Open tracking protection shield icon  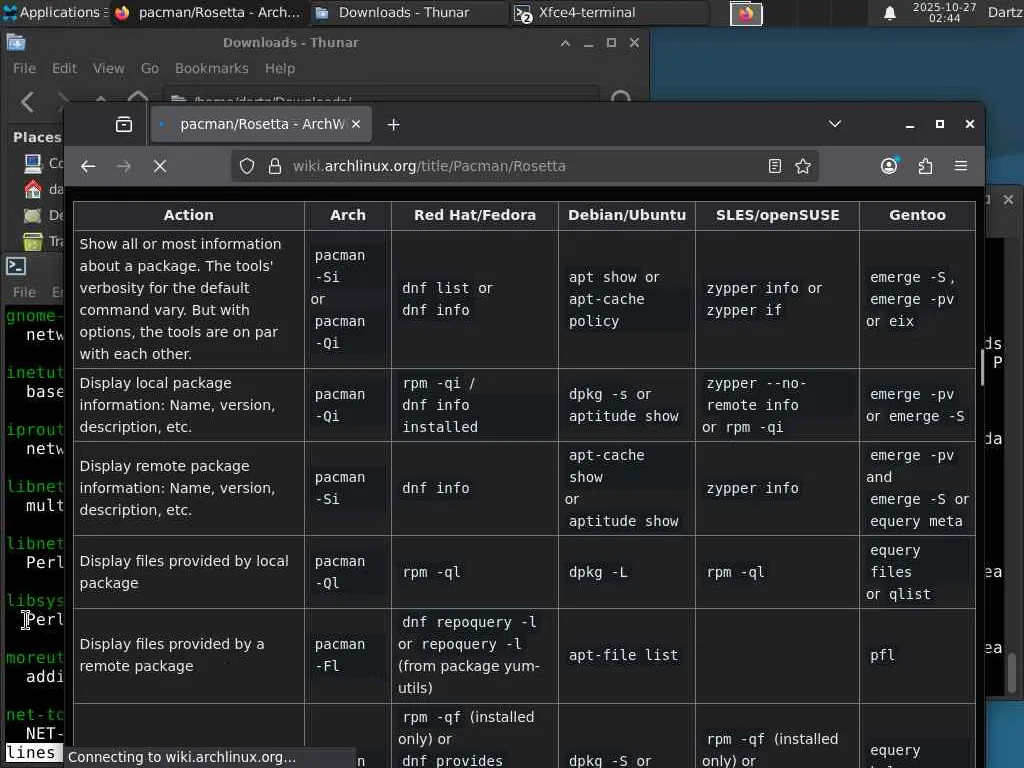(247, 167)
